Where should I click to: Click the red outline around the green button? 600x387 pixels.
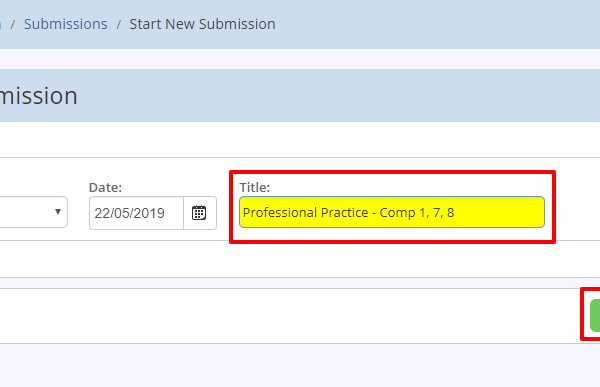[x=582, y=314]
